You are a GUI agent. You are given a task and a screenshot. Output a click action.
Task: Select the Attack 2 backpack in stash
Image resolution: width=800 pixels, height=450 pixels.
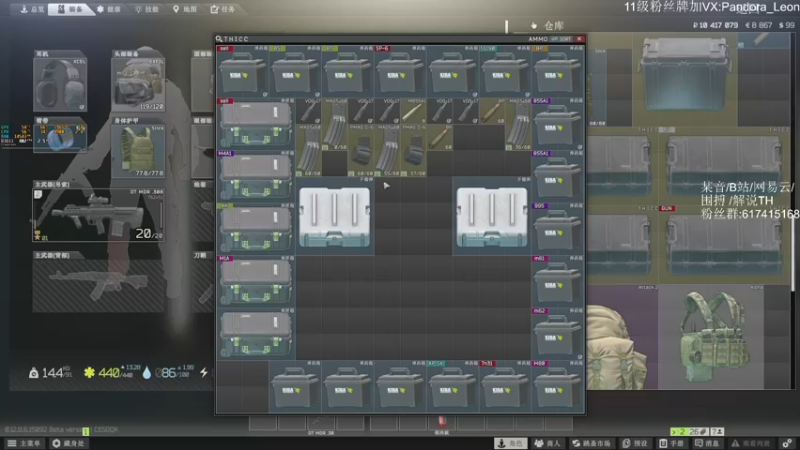pos(622,337)
